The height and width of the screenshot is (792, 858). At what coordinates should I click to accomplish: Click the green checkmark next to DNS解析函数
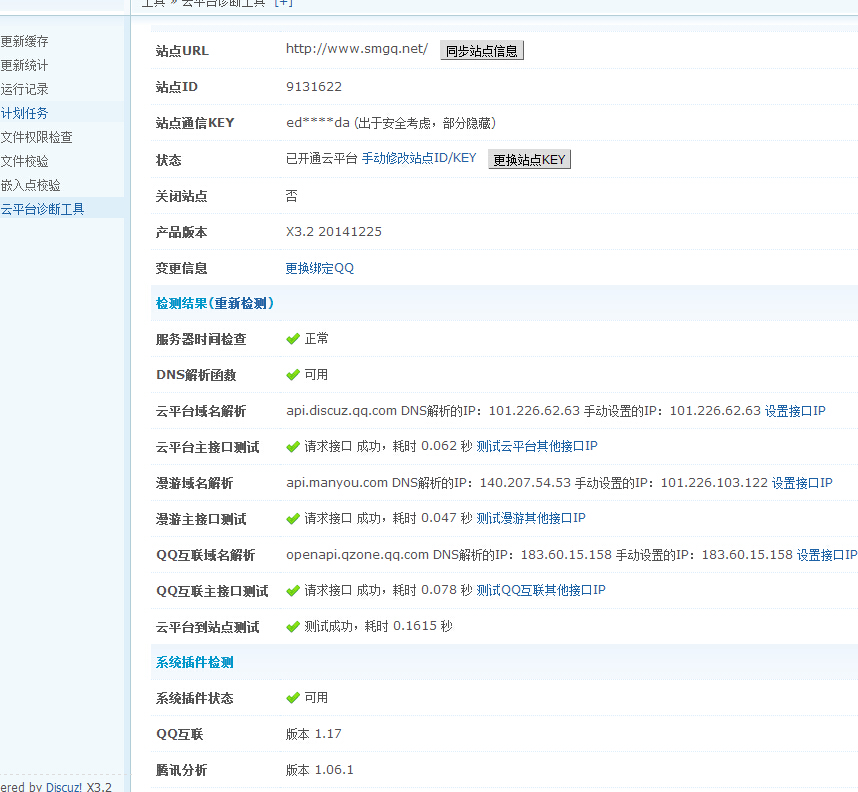[293, 375]
